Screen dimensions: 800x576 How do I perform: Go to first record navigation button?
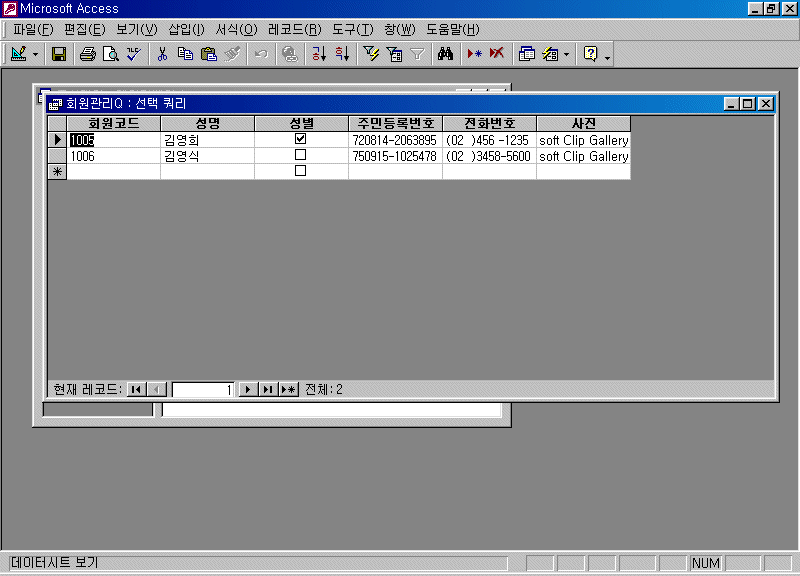point(136,390)
